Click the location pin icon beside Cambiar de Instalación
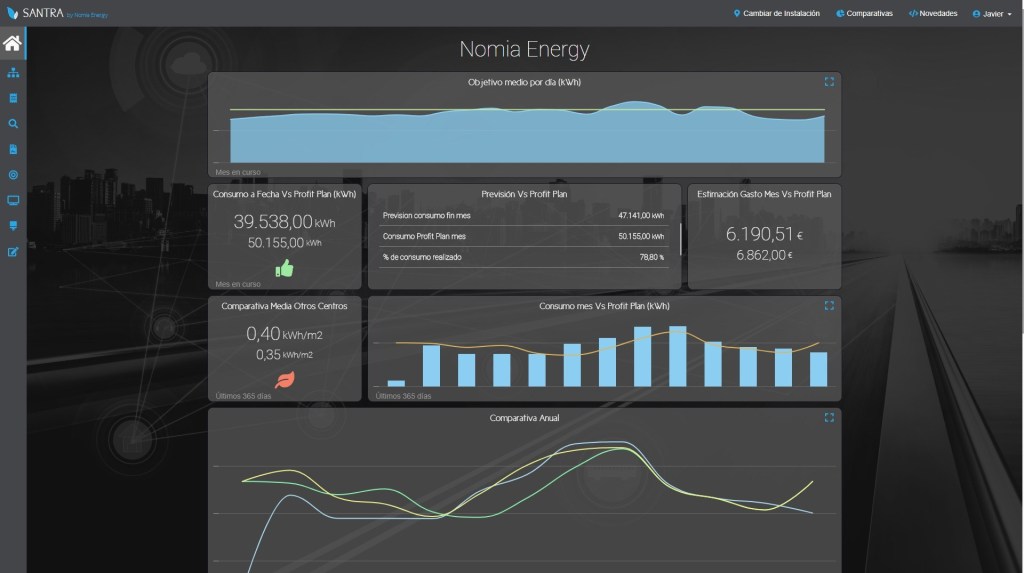The height and width of the screenshot is (573, 1024). [x=737, y=13]
